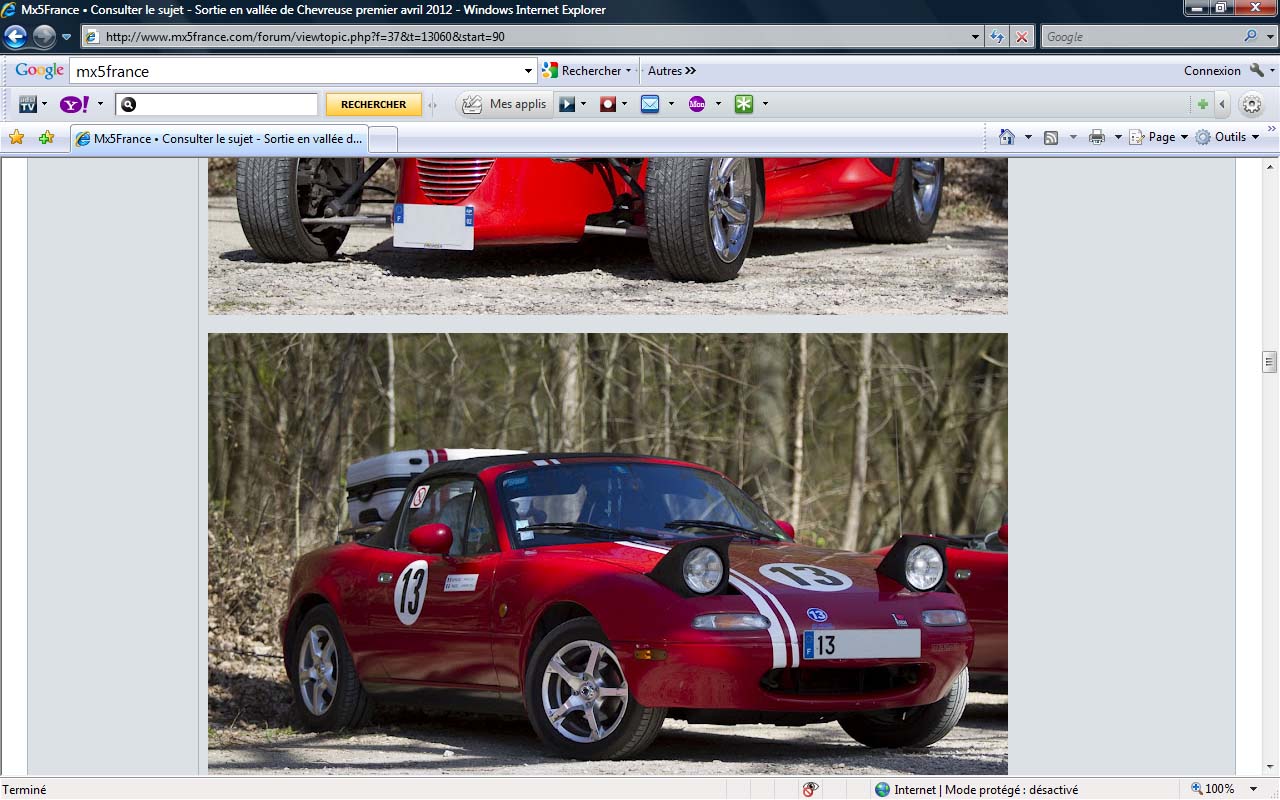
Task: Click the Google toolbar Rechercher button
Action: (587, 71)
